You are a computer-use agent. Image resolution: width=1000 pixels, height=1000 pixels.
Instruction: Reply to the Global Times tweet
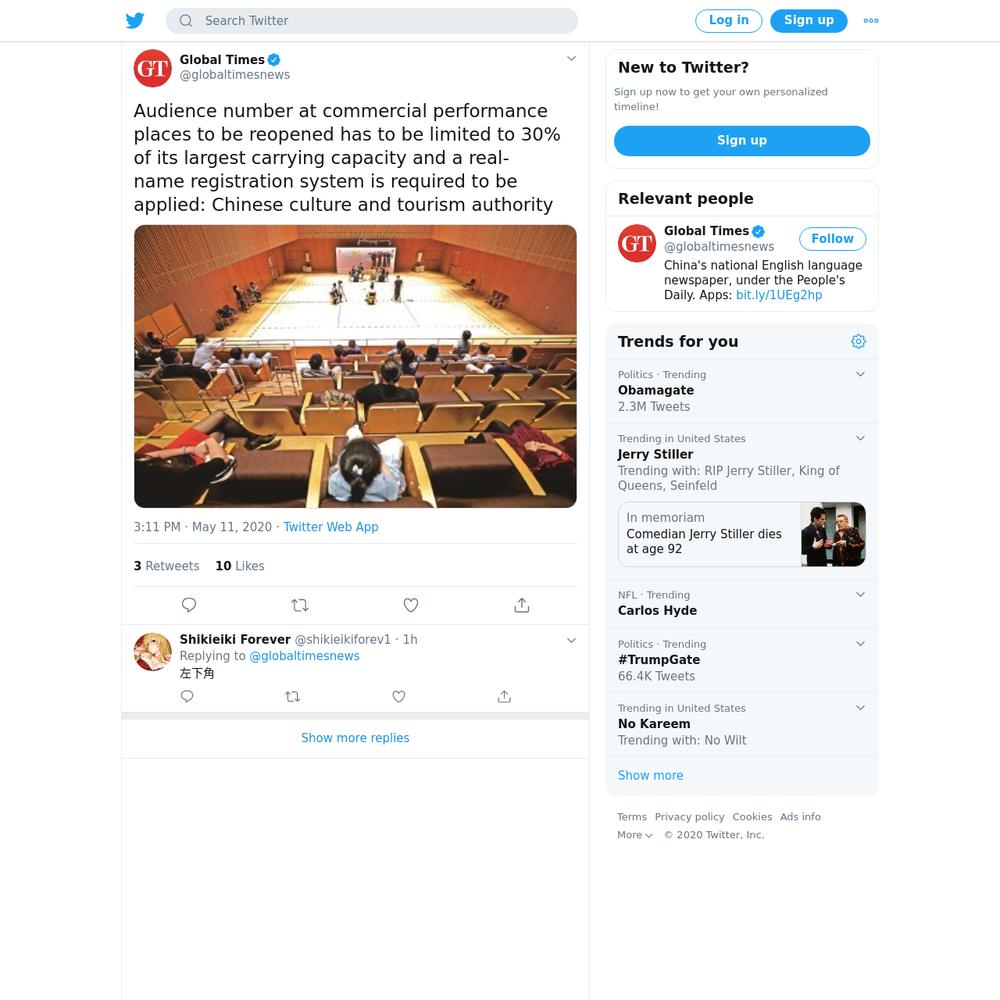(x=189, y=605)
